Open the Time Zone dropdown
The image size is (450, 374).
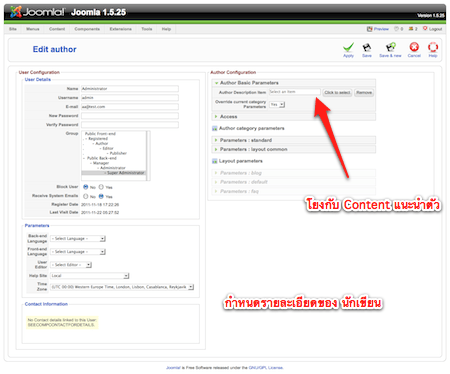(x=122, y=287)
